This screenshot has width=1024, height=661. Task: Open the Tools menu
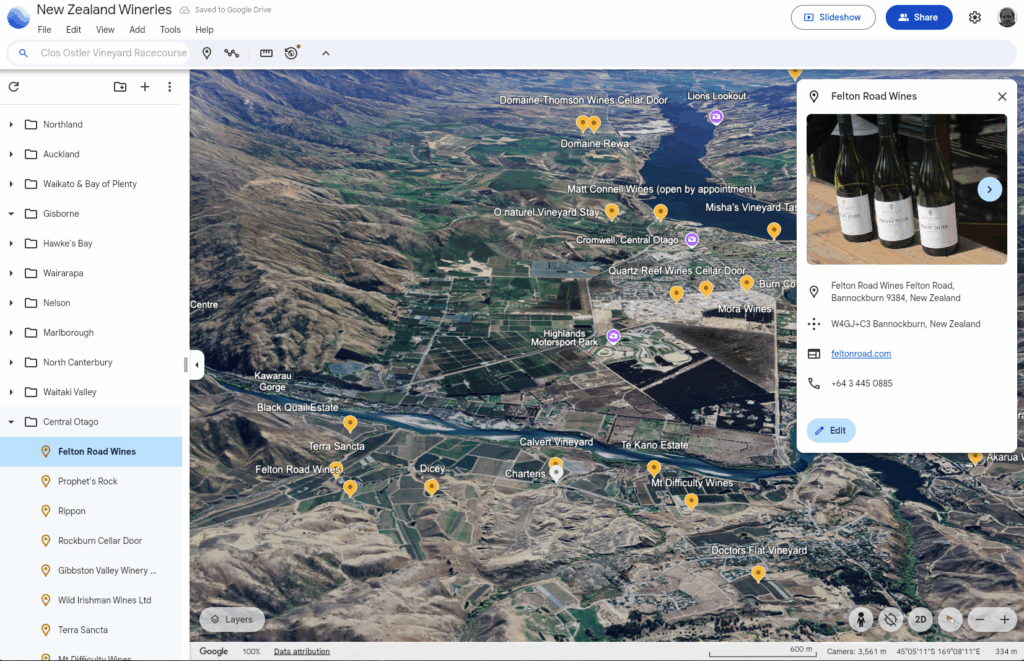tap(170, 29)
